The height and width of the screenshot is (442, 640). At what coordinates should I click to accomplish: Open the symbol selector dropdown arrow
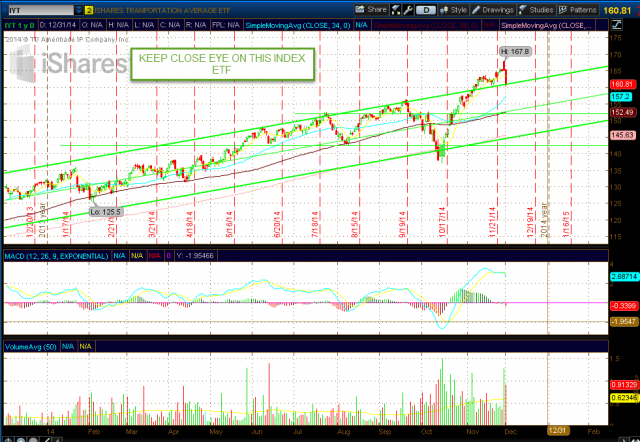coord(78,10)
